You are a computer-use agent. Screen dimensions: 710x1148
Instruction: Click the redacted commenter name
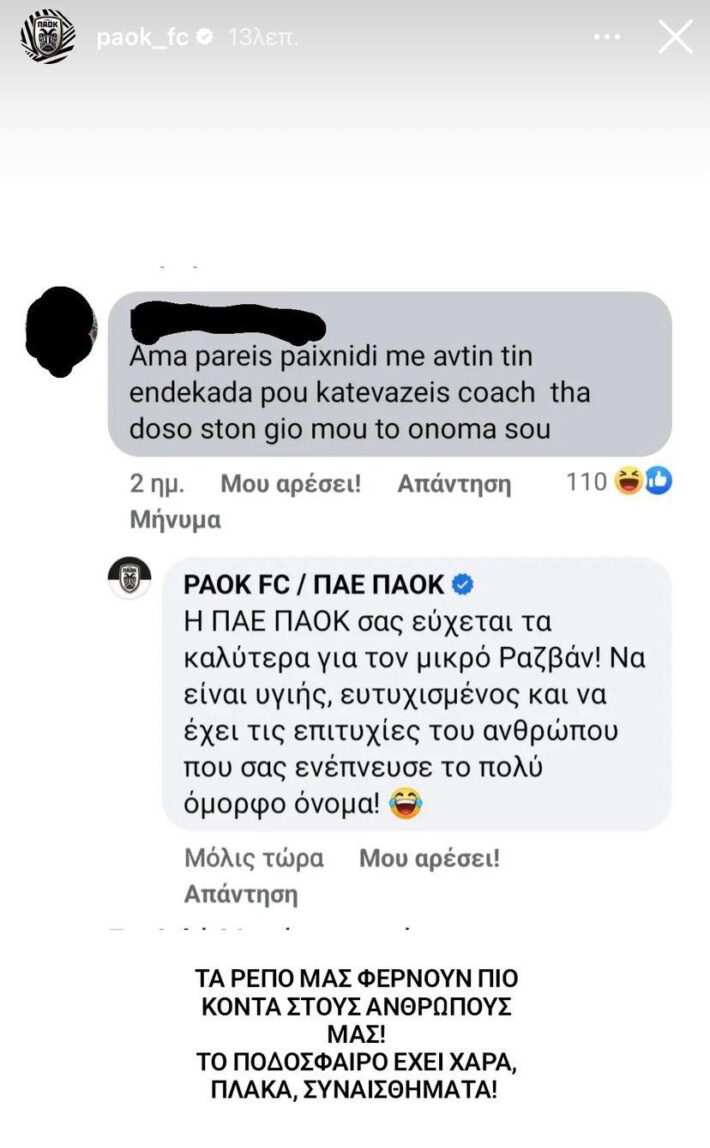click(x=228, y=321)
